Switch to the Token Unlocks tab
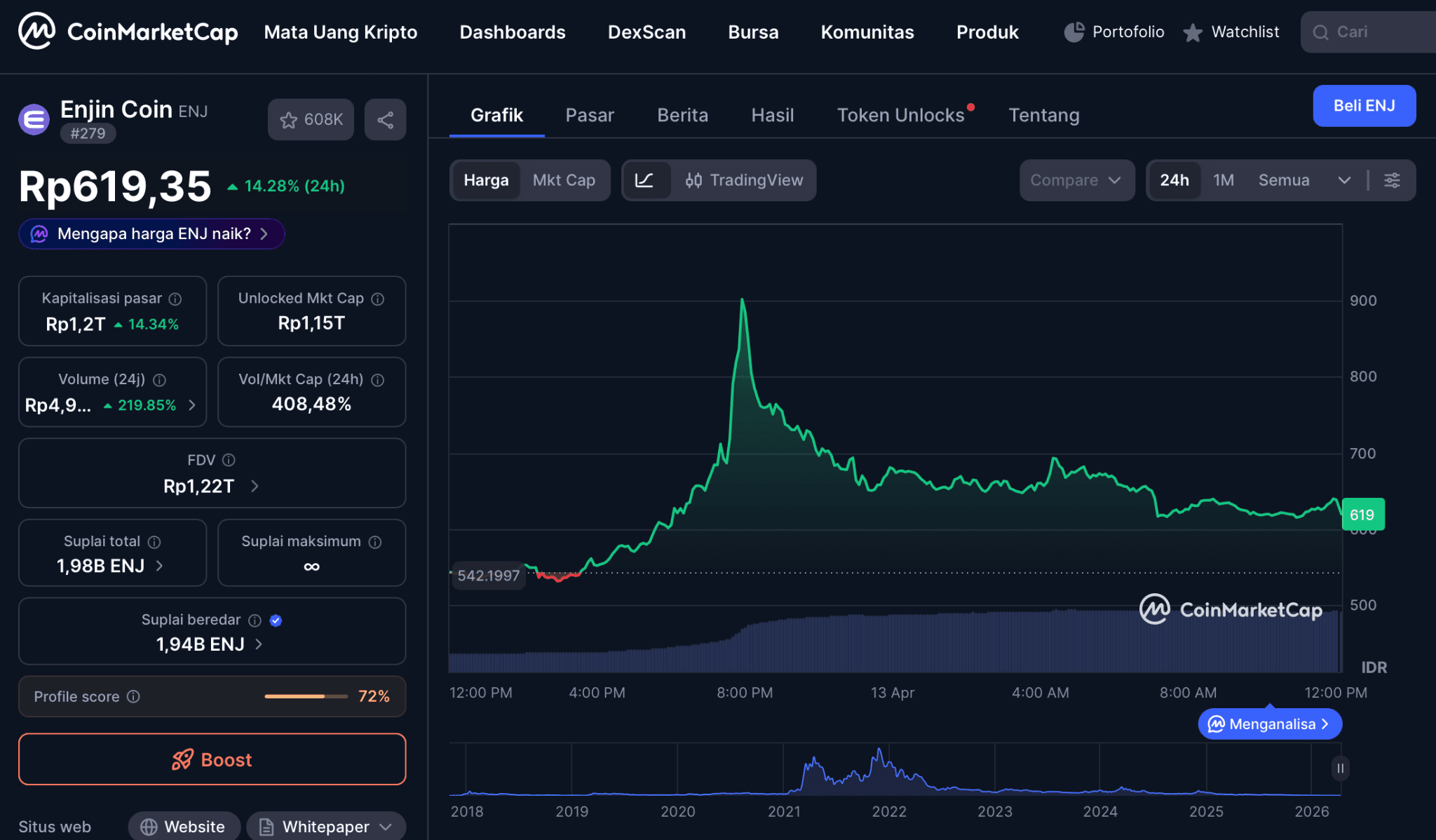Viewport: 1436px width, 840px height. [x=900, y=115]
